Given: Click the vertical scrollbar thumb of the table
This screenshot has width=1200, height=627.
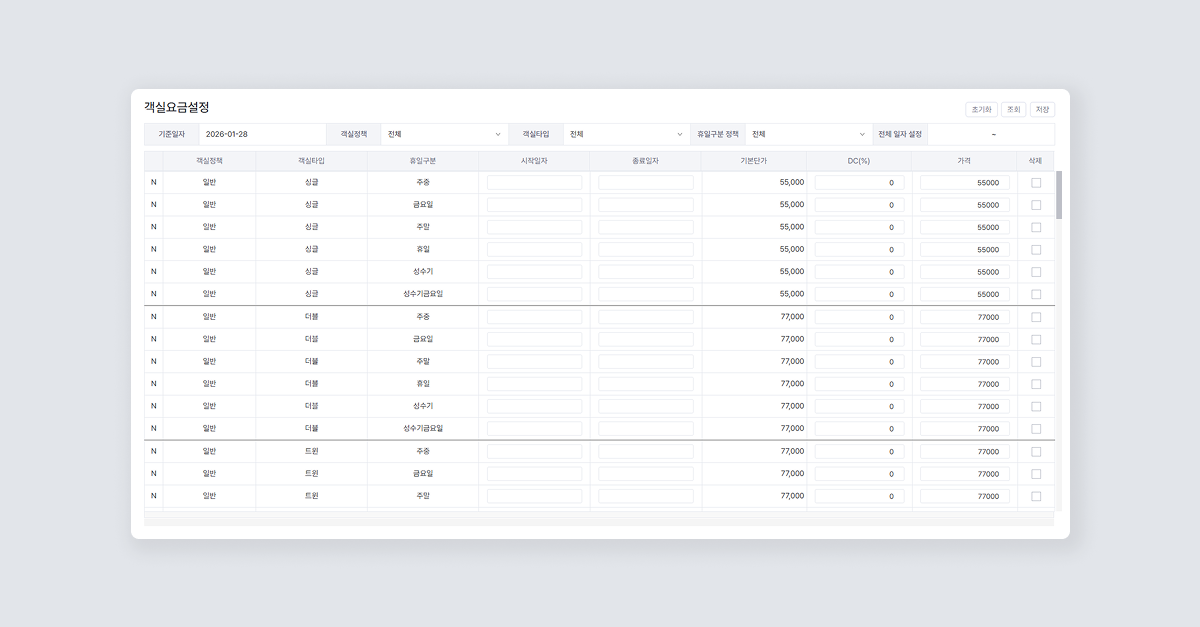Looking at the screenshot, I should (1058, 194).
